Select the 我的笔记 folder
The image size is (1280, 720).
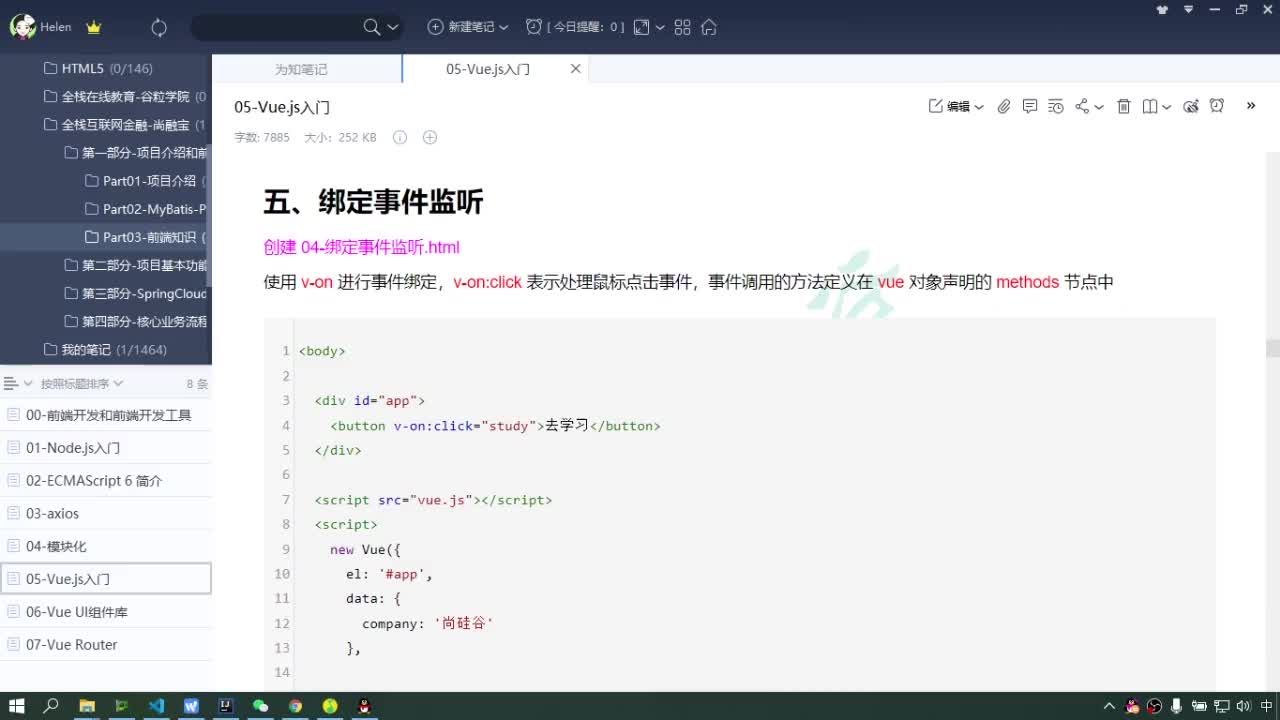pos(106,350)
